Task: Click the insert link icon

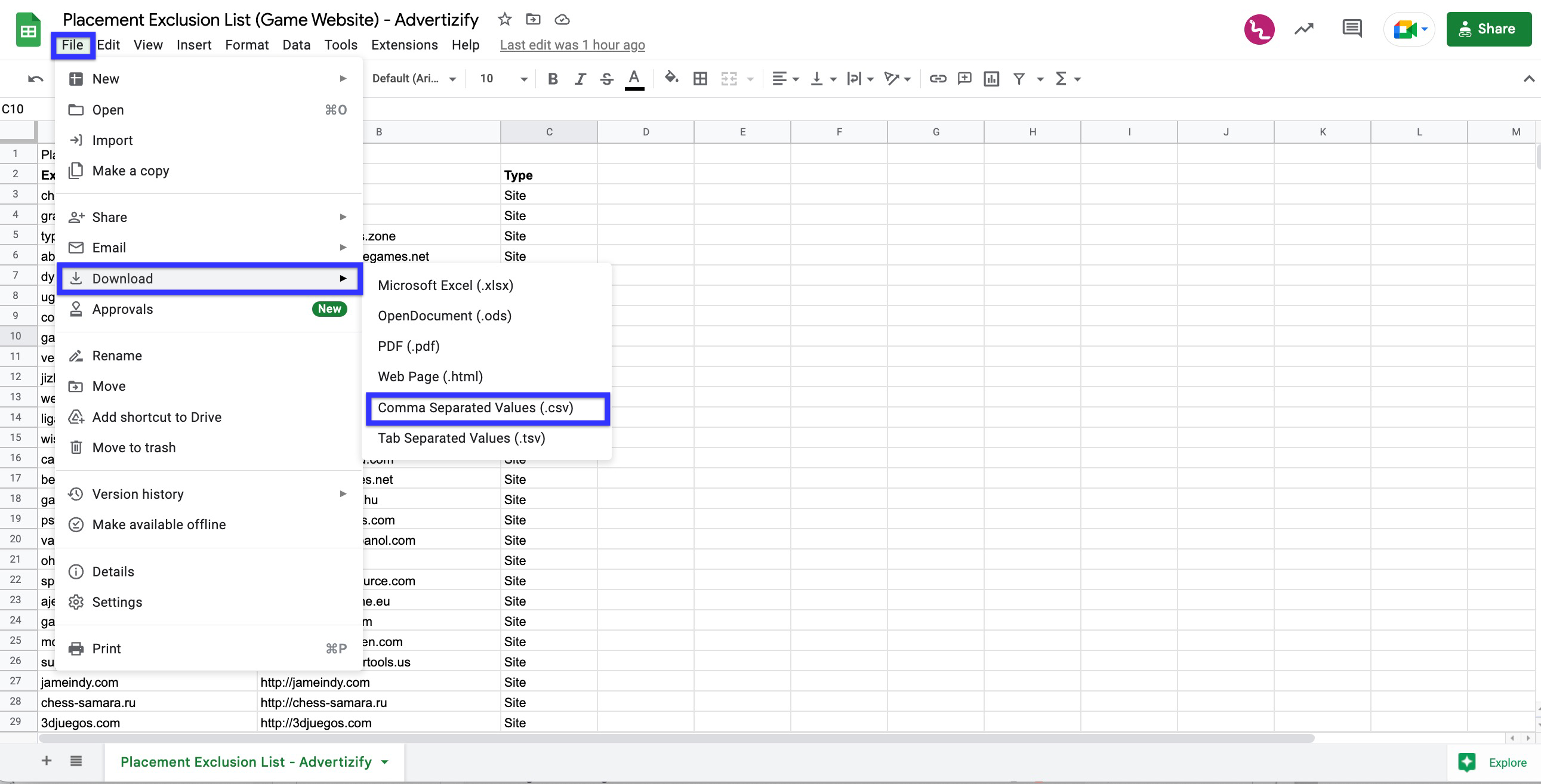Action: [938, 78]
